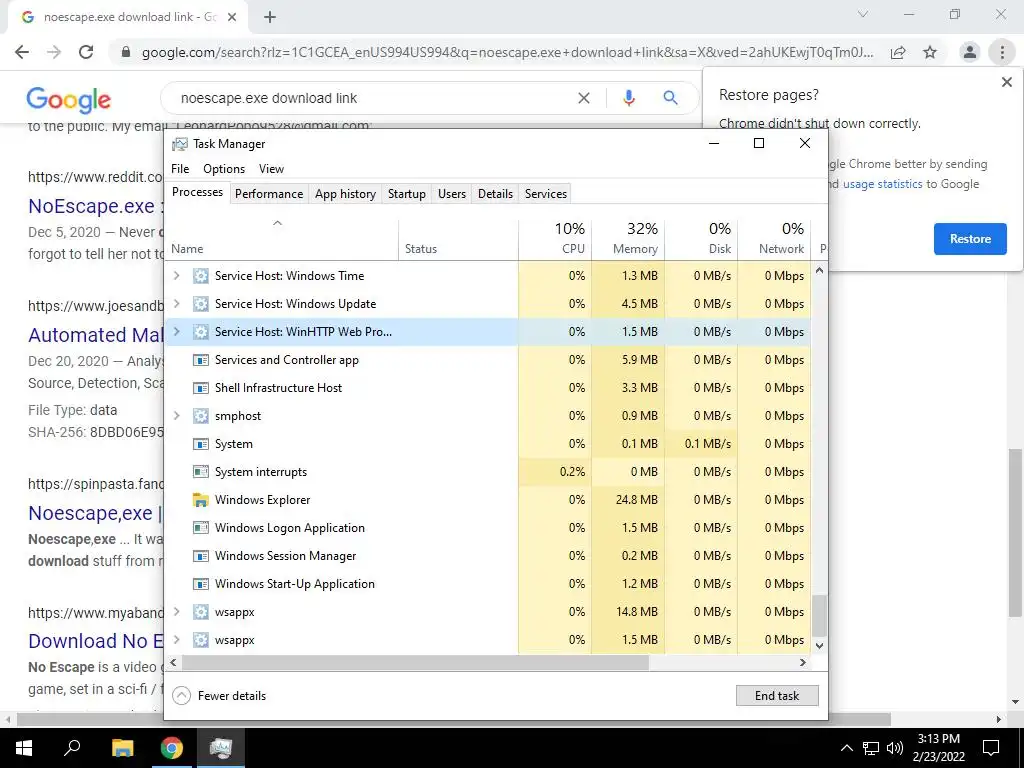Open the Chrome profile avatar icon
1024x768 pixels.
pos(970,52)
